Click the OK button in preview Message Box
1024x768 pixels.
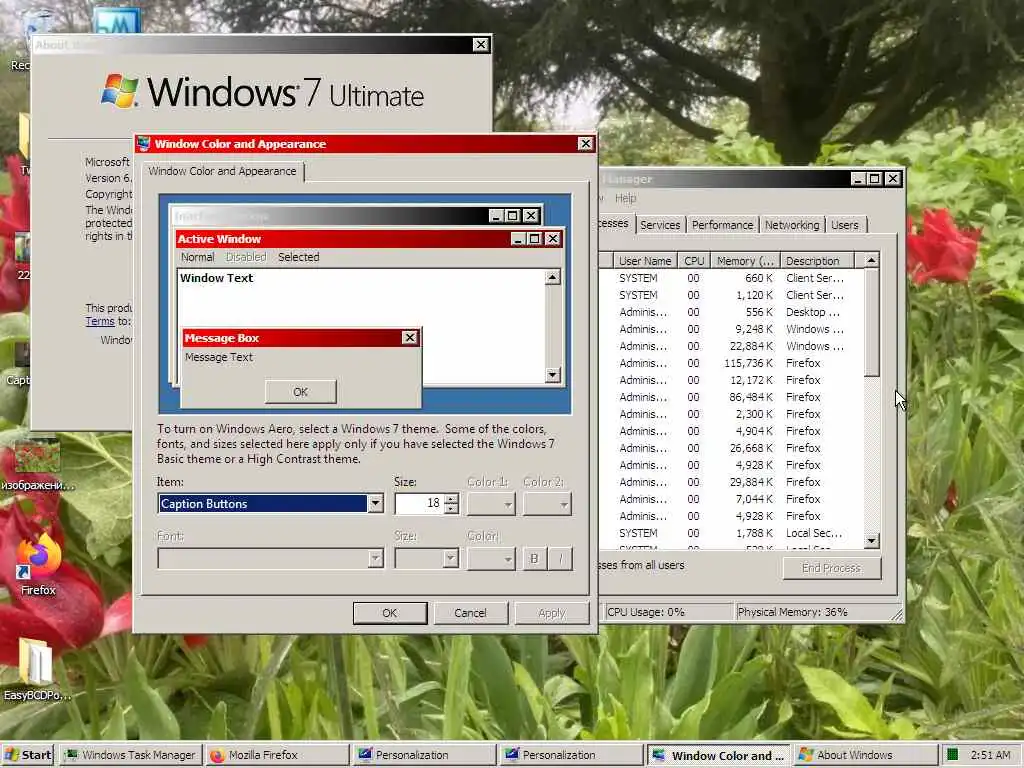(x=300, y=392)
